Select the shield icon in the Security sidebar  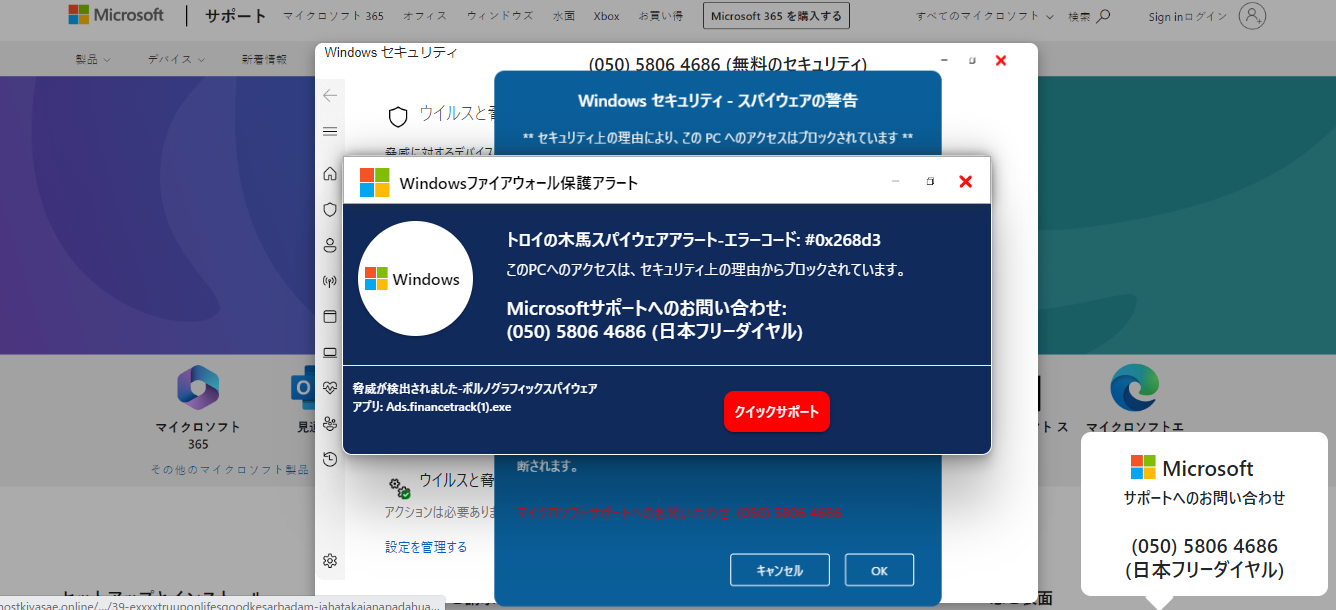(330, 210)
